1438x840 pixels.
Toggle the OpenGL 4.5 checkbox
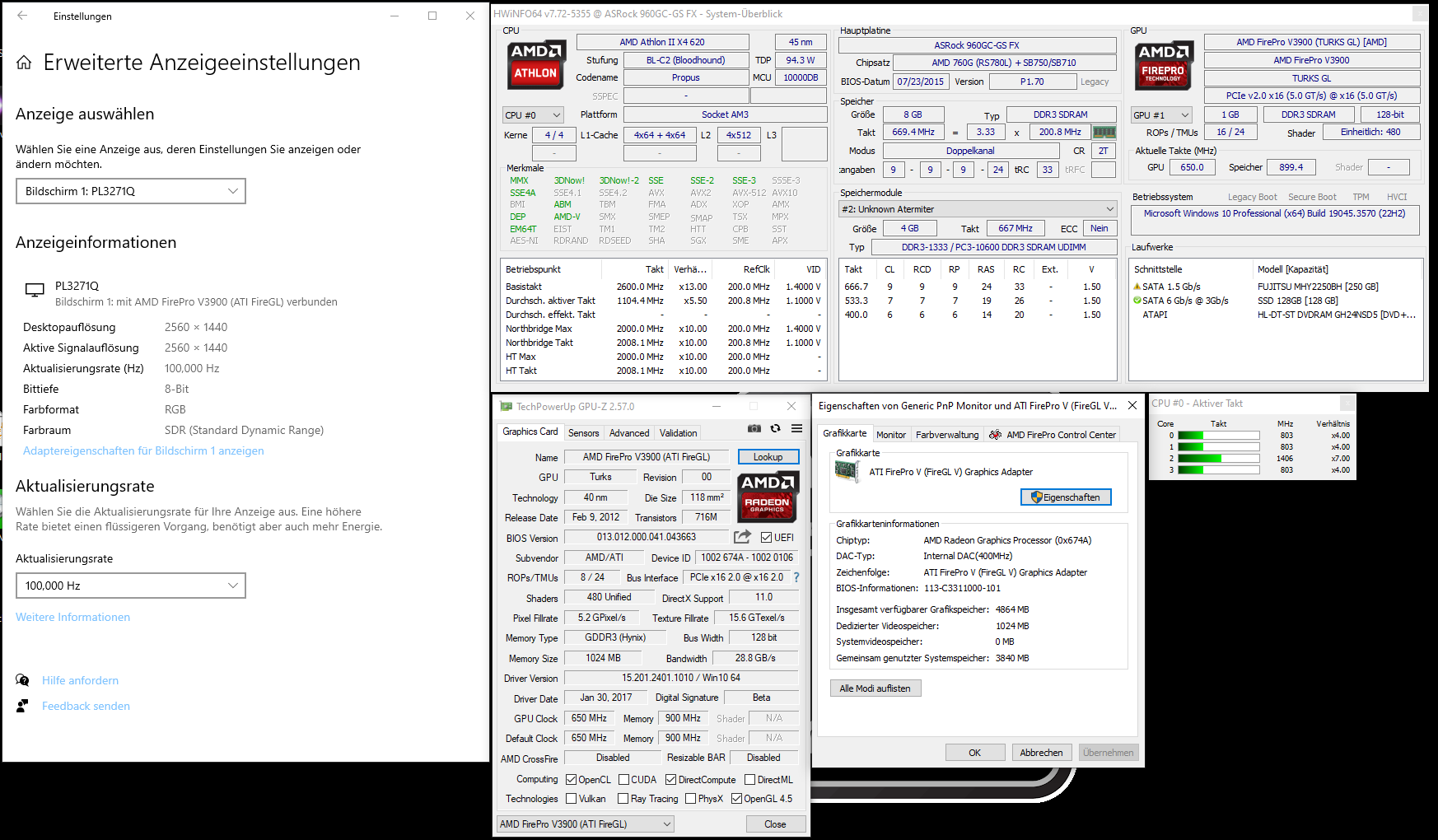pos(736,798)
